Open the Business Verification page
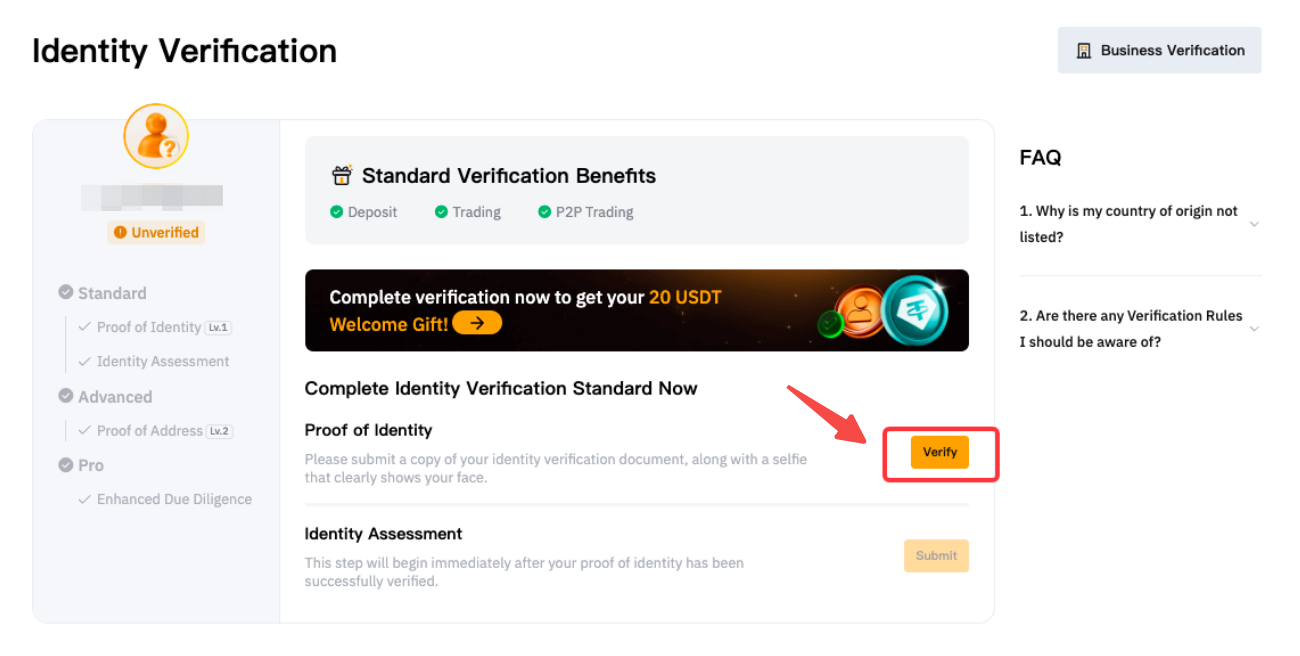This screenshot has width=1300, height=656. [1159, 51]
